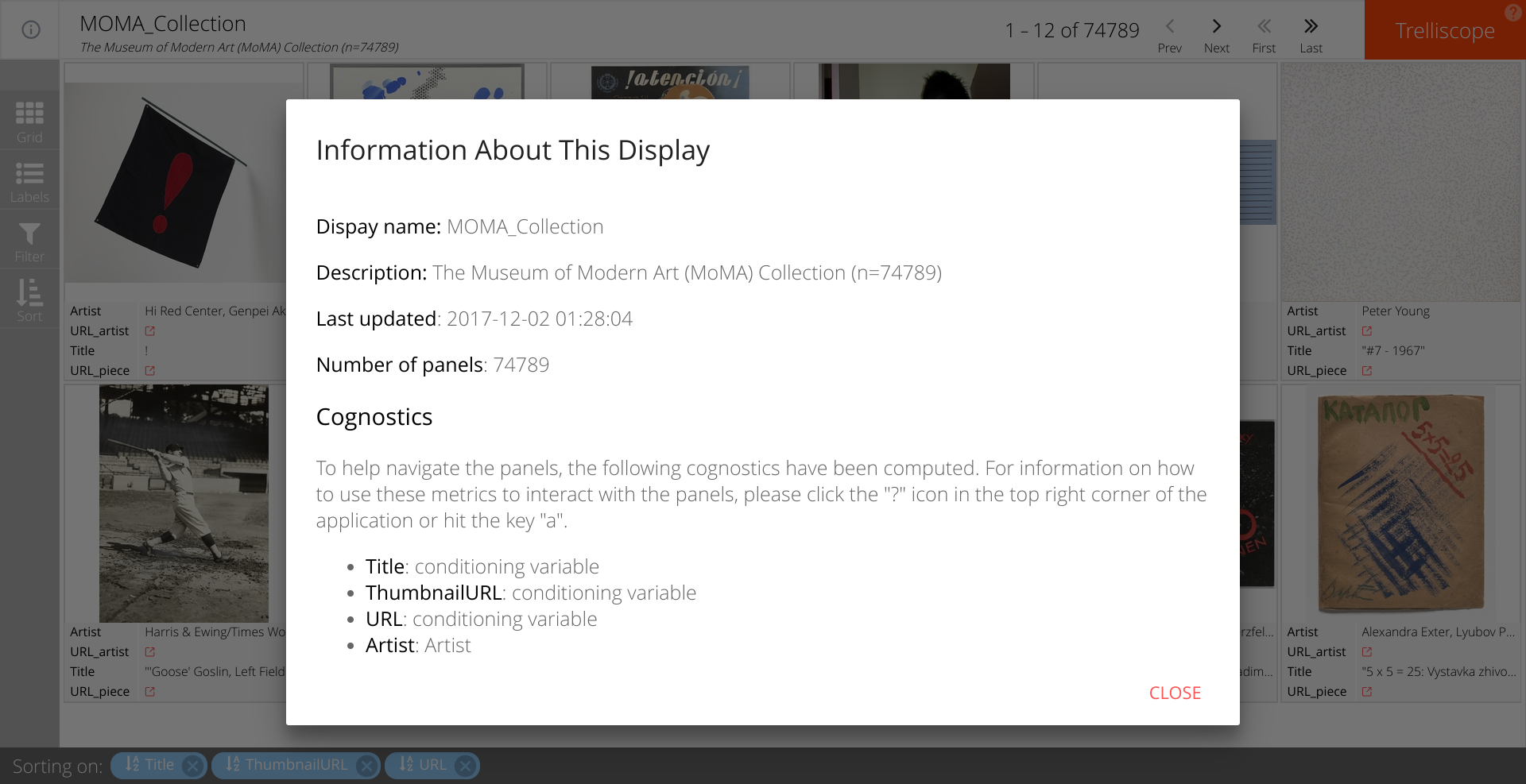Remove the URL sort chip
The height and width of the screenshot is (784, 1526).
point(466,766)
